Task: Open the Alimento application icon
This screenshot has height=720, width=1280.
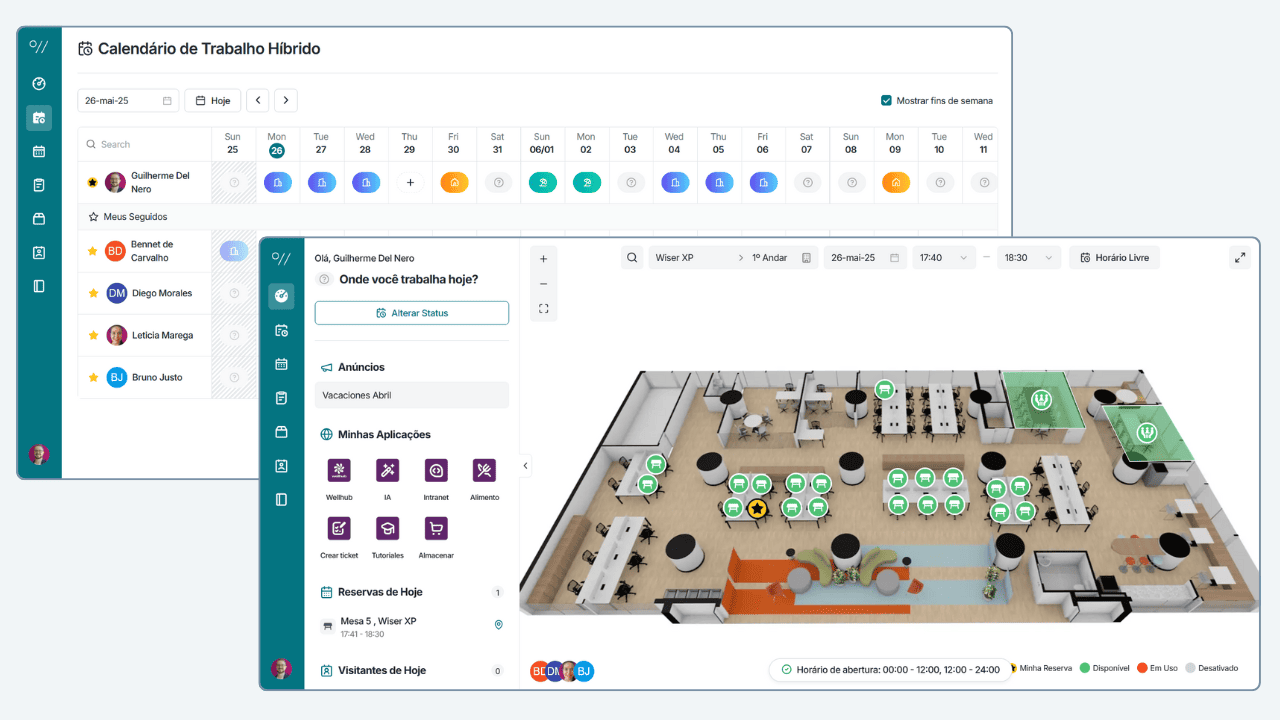Action: [484, 470]
